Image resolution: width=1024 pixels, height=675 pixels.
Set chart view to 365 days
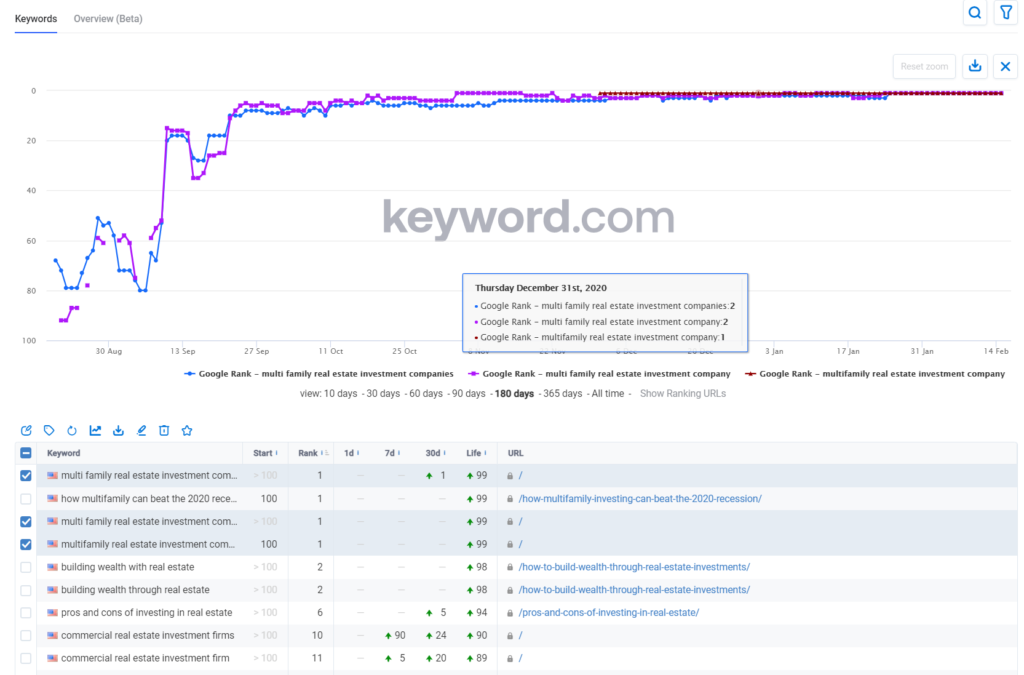point(562,394)
